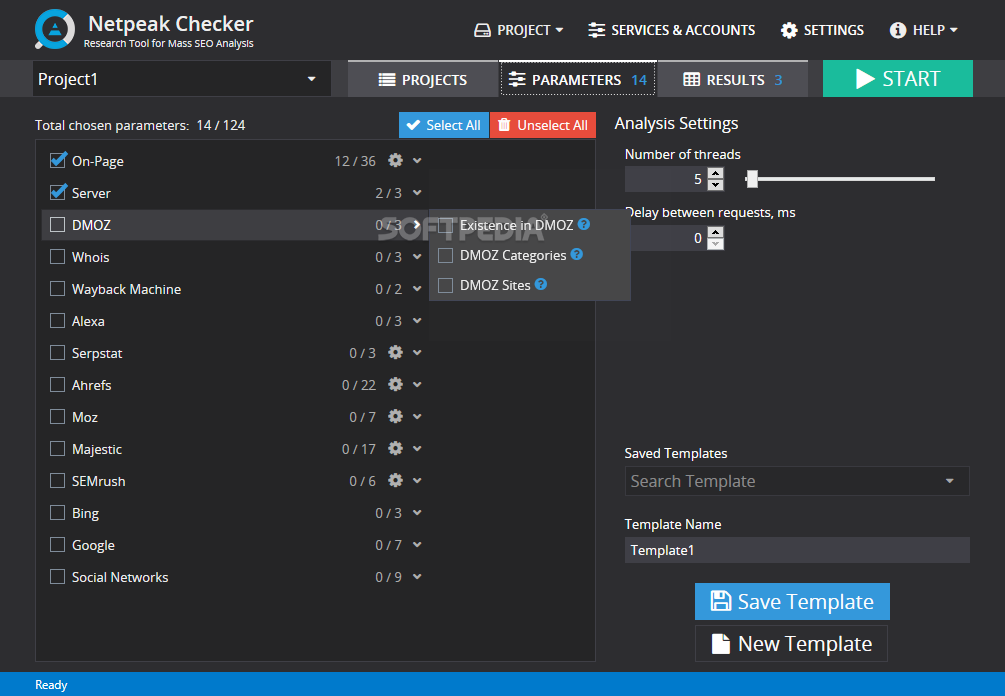Click the New Template button
The height and width of the screenshot is (696, 1005).
point(792,643)
